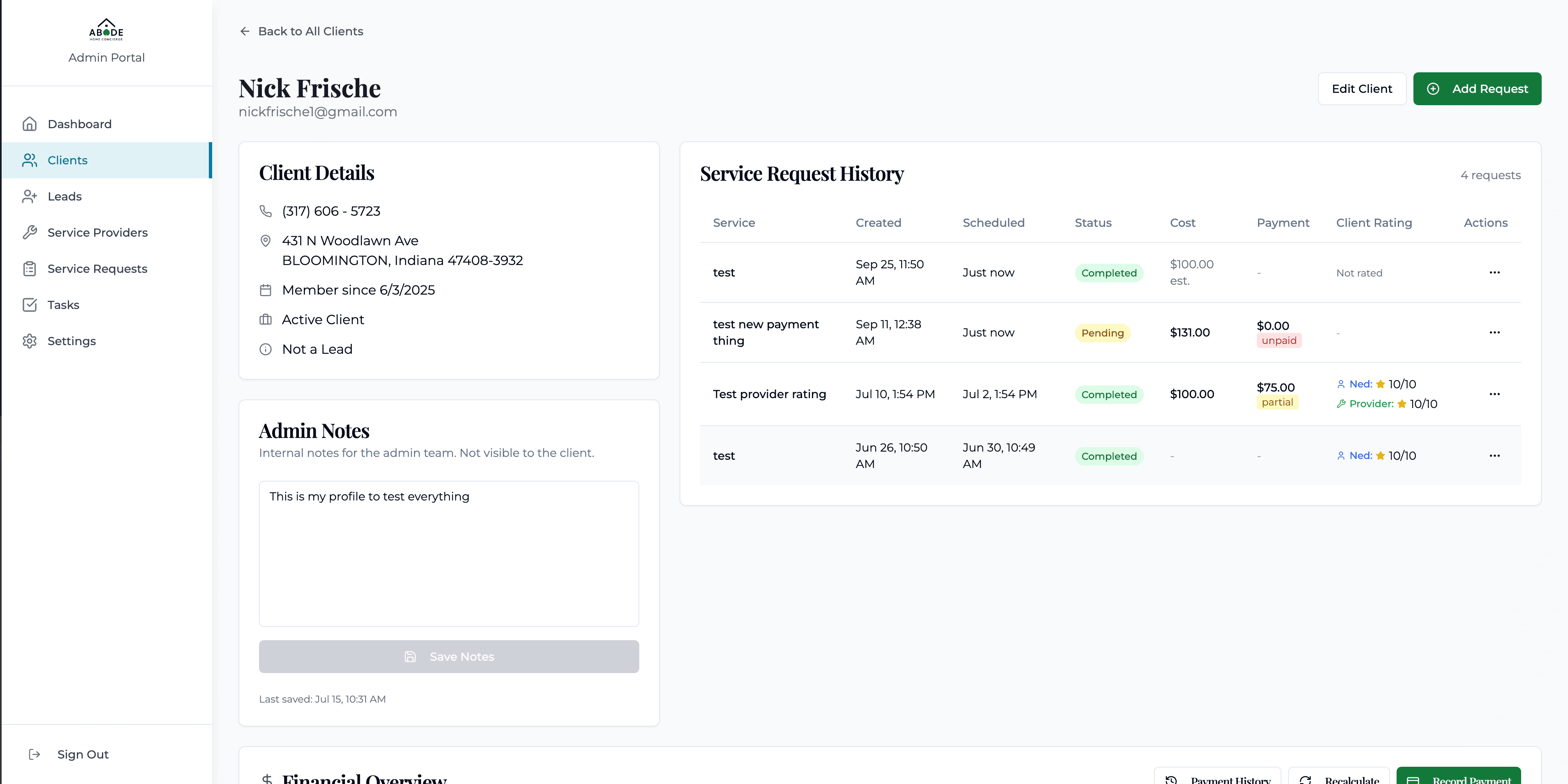Open the actions menu for the Pending request

pyautogui.click(x=1496, y=333)
